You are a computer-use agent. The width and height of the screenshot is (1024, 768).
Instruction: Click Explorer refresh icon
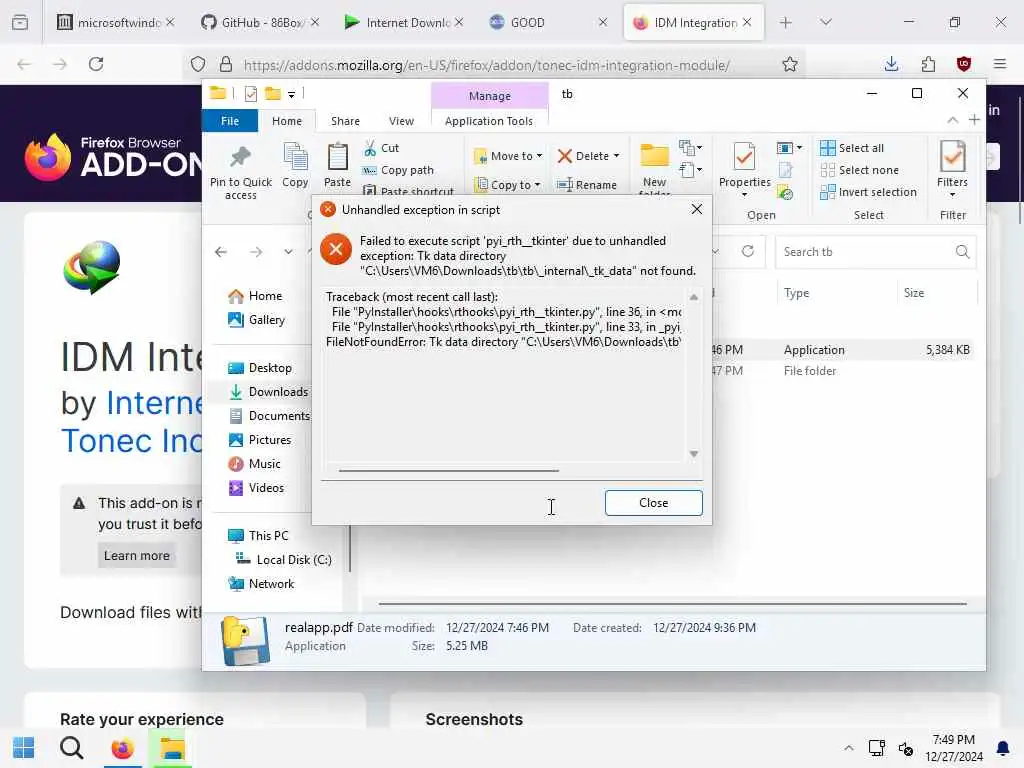point(748,251)
